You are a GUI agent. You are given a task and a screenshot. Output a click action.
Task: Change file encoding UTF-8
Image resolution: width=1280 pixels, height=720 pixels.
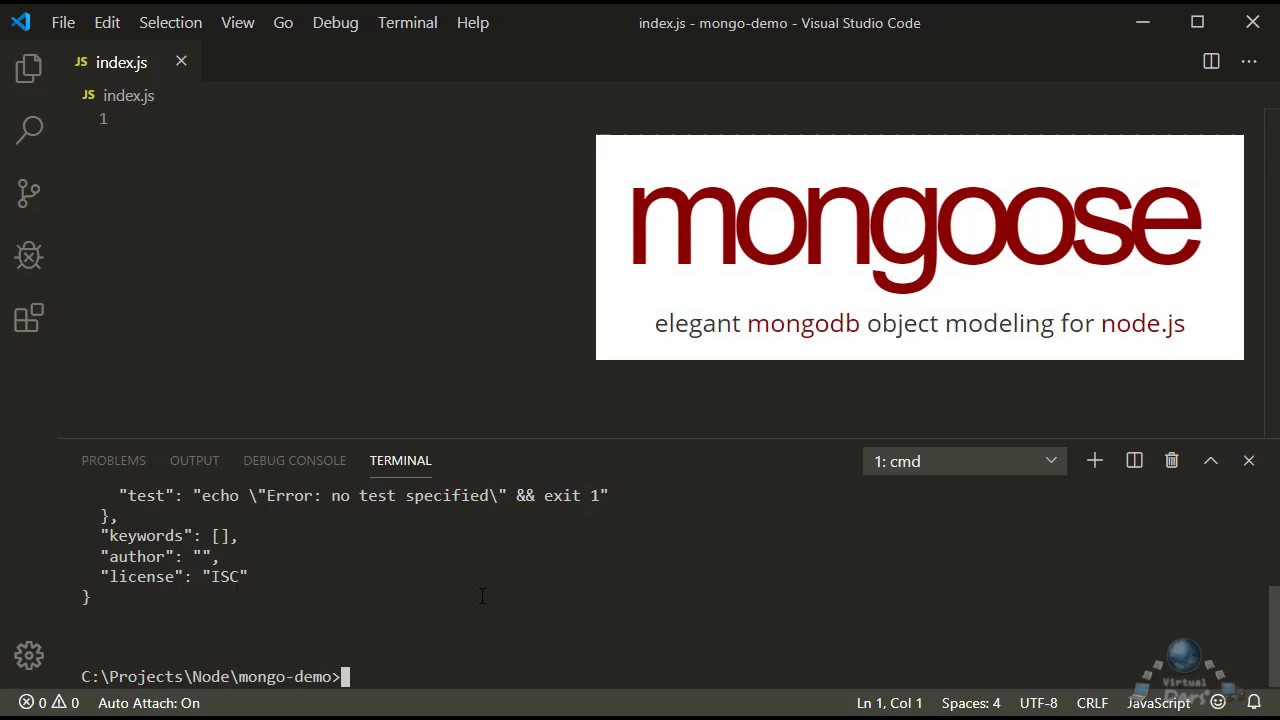pos(1038,703)
